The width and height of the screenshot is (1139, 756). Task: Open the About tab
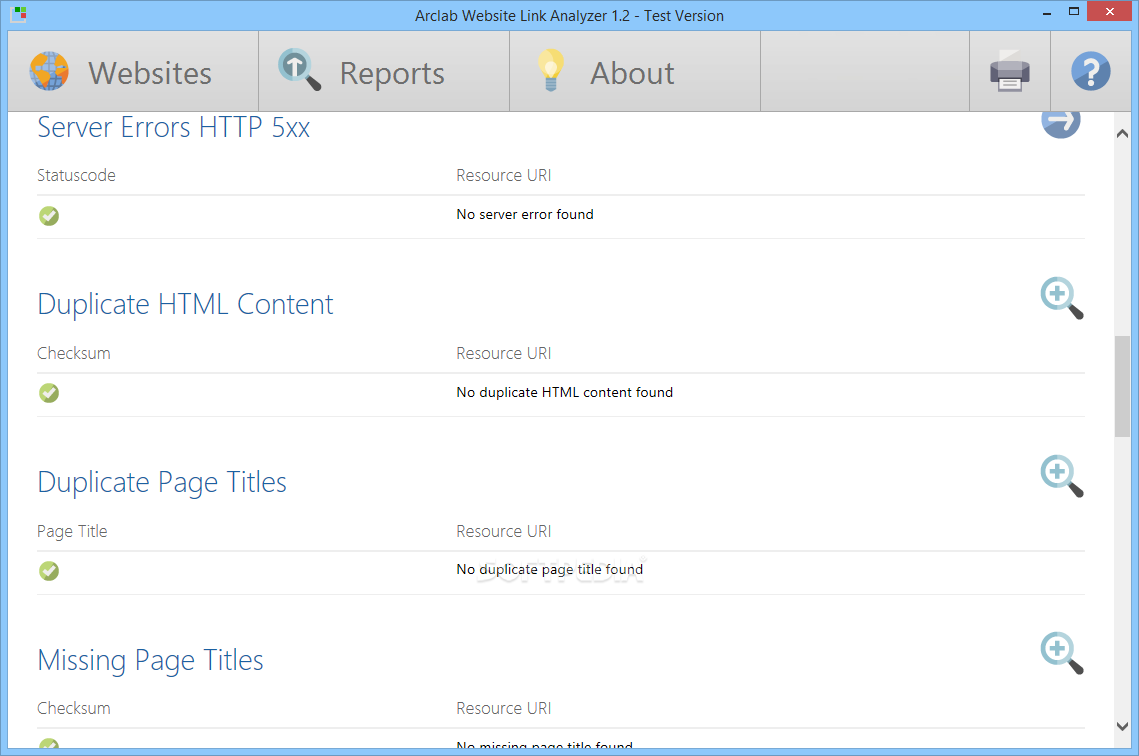point(635,72)
